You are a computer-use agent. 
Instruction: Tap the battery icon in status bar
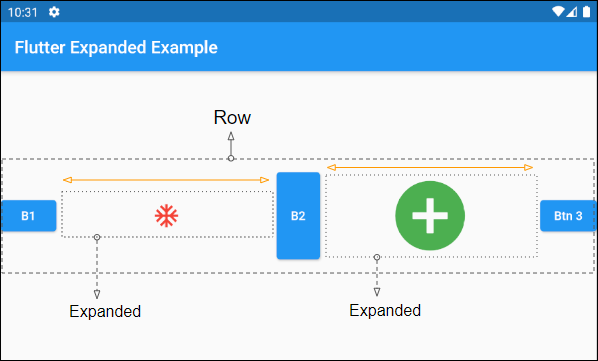[x=587, y=12]
